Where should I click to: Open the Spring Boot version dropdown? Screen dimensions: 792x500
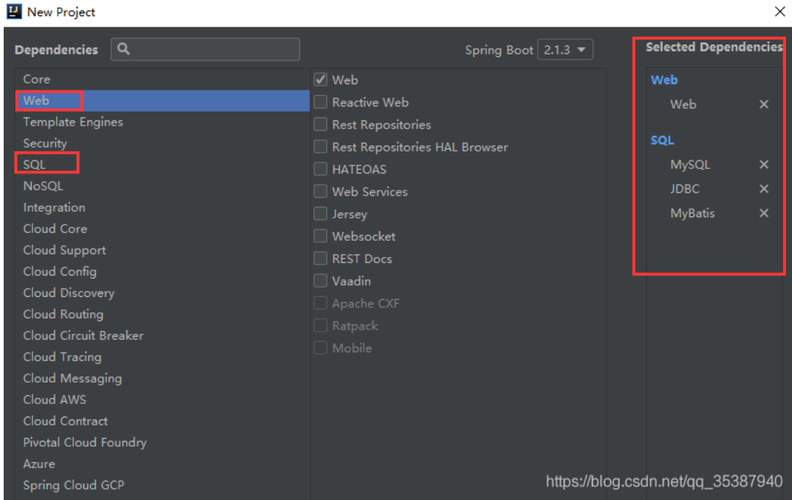pos(565,49)
